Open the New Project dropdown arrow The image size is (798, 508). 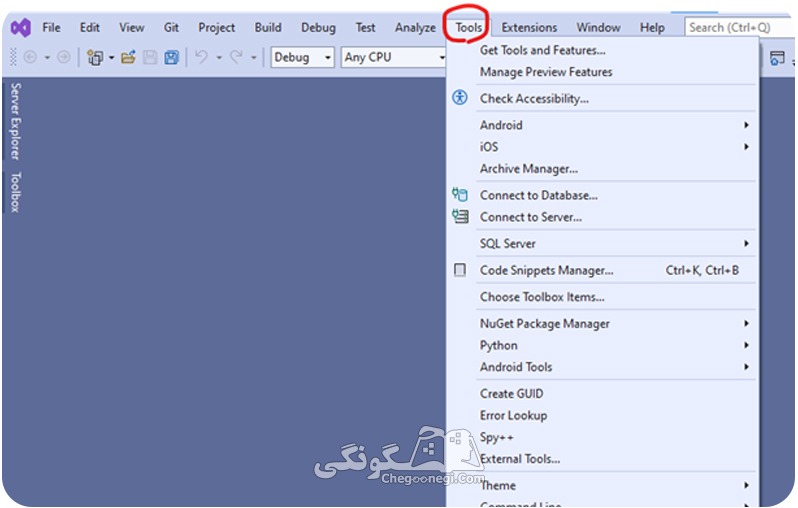pos(111,58)
